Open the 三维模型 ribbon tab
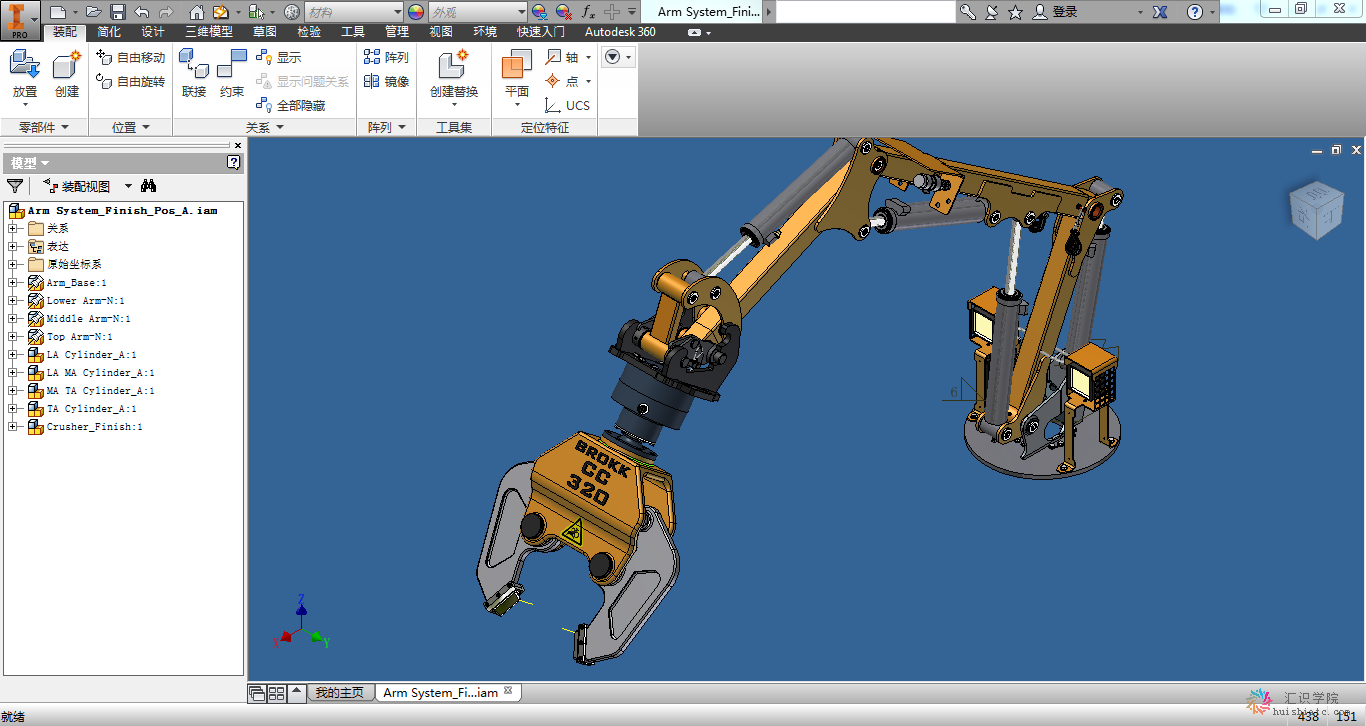Viewport: 1366px width, 726px height. point(209,32)
